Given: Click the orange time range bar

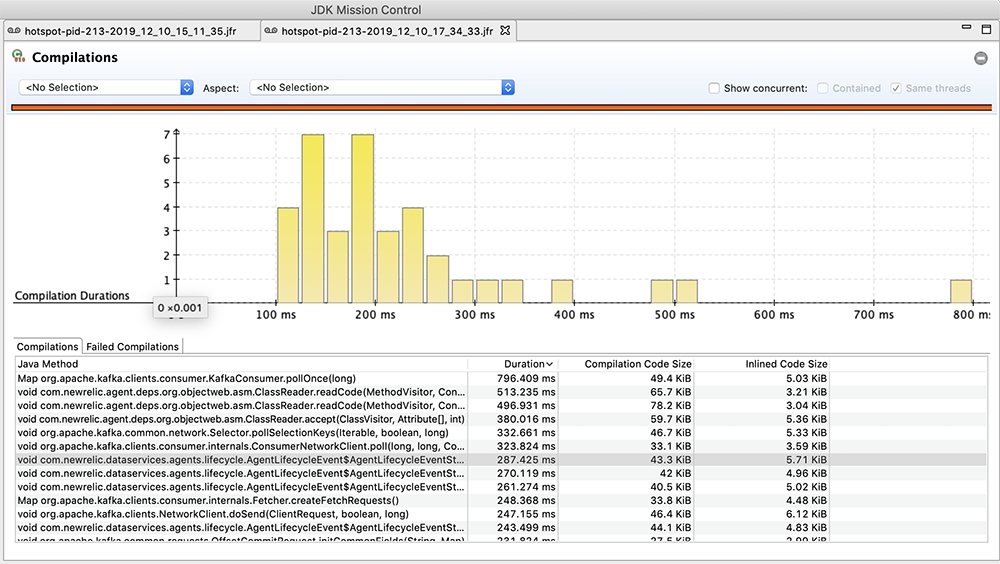Looking at the screenshot, I should (500, 107).
